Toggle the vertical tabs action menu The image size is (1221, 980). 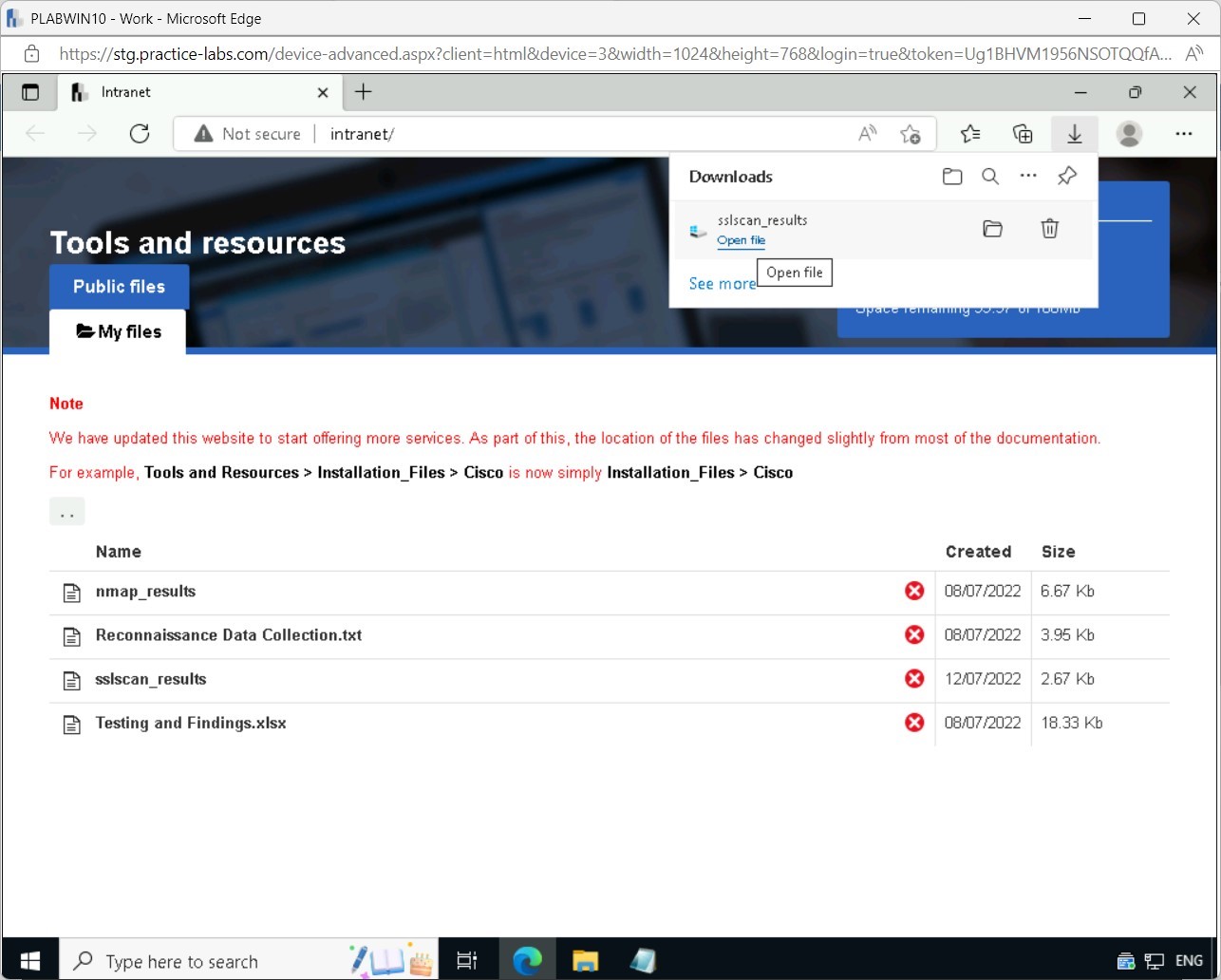[30, 92]
